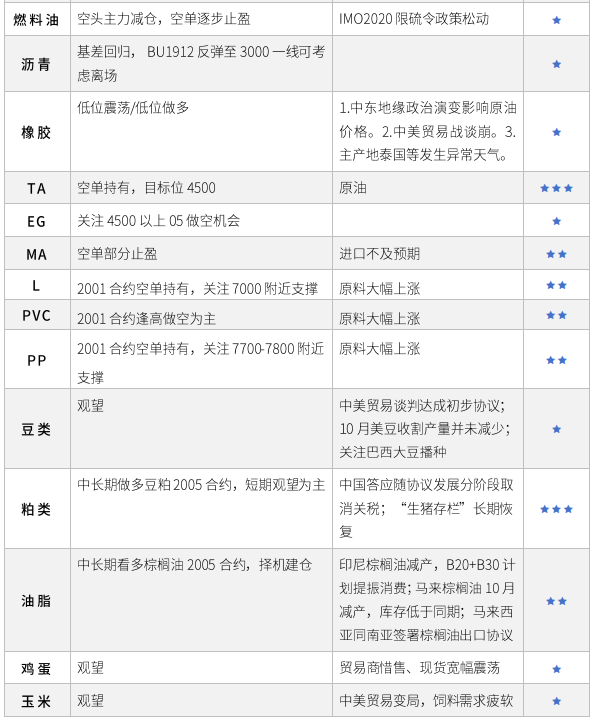Click the star rating in 燃料油 row
This screenshot has height=721, width=595.
pos(556,20)
